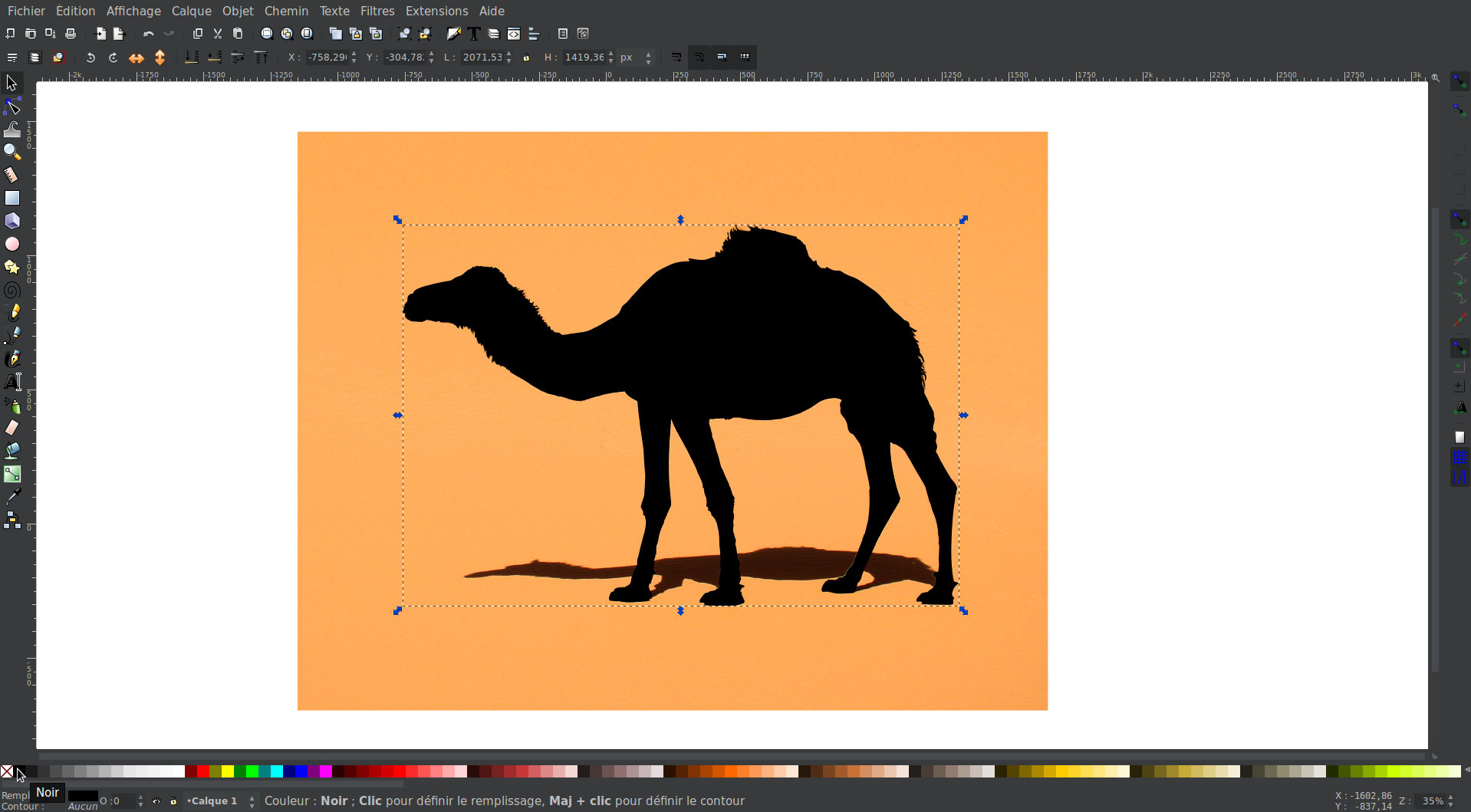Click the Extensions menu
Image resolution: width=1471 pixels, height=812 pixels.
point(436,11)
